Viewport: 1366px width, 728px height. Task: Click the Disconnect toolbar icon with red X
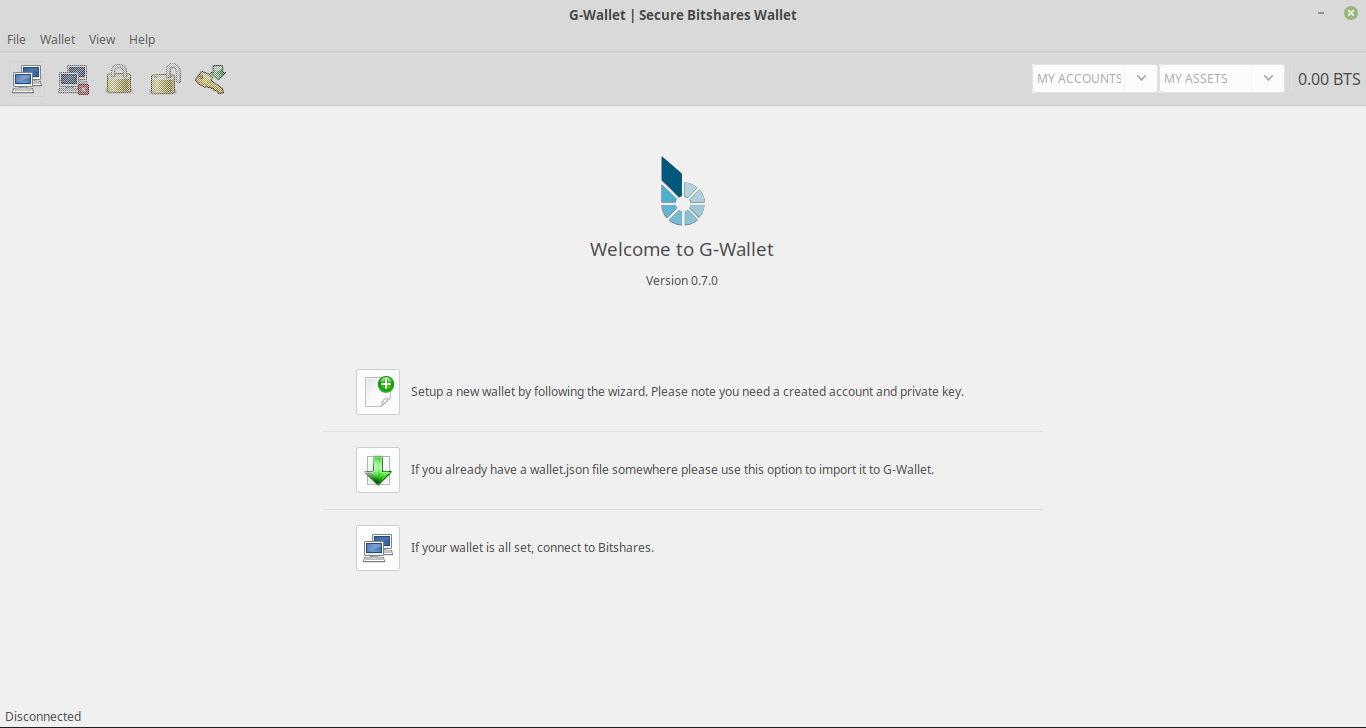pyautogui.click(x=73, y=79)
